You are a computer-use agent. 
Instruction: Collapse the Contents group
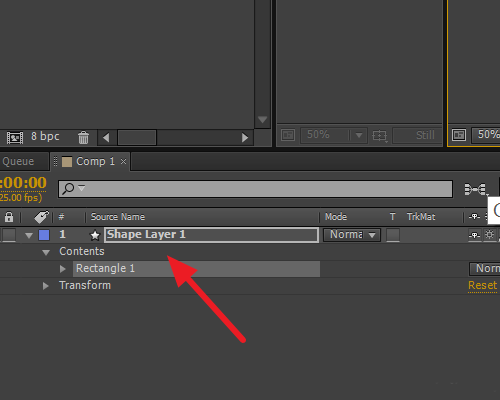46,252
